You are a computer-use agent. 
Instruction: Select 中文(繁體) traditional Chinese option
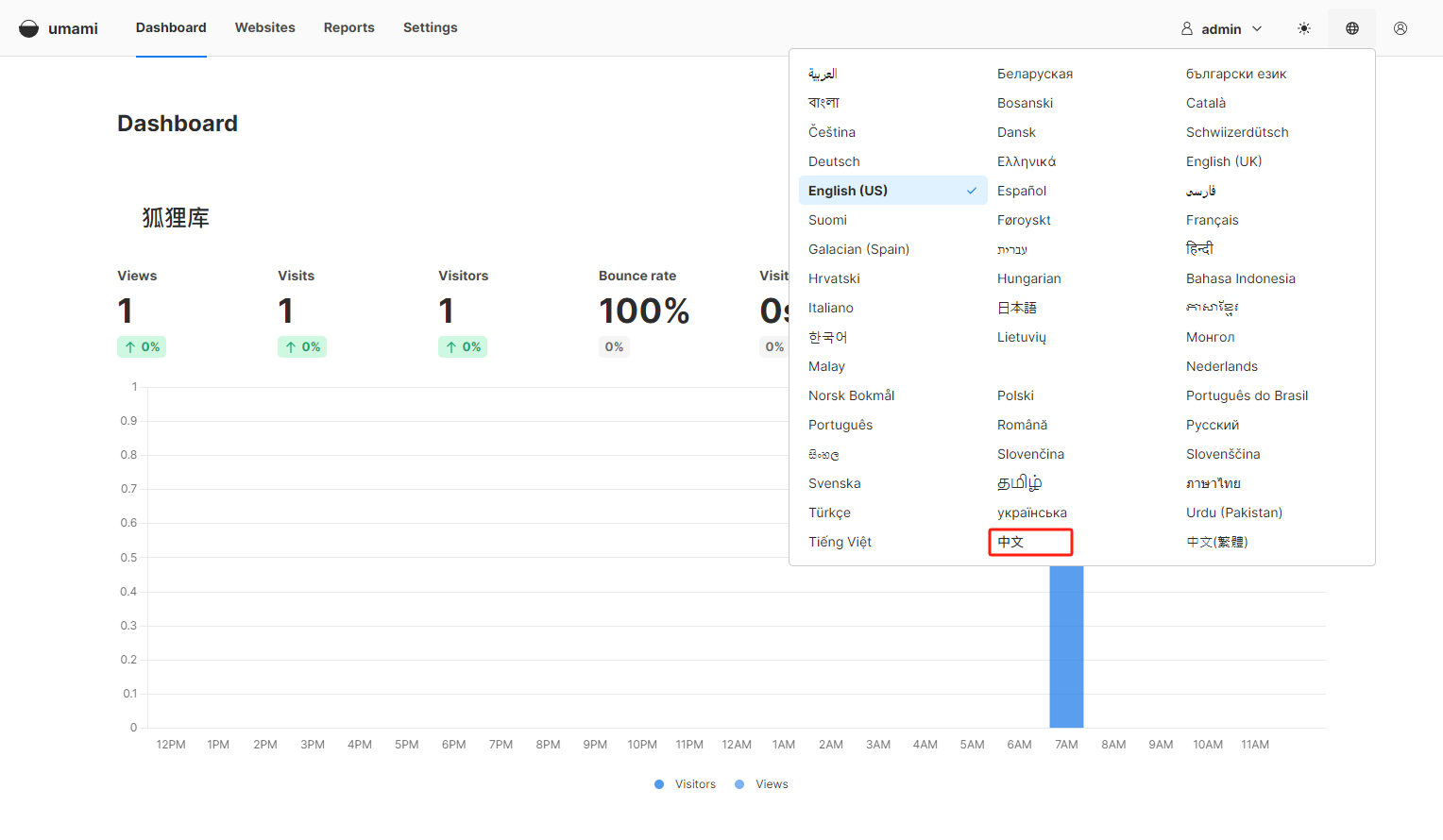pos(1217,542)
